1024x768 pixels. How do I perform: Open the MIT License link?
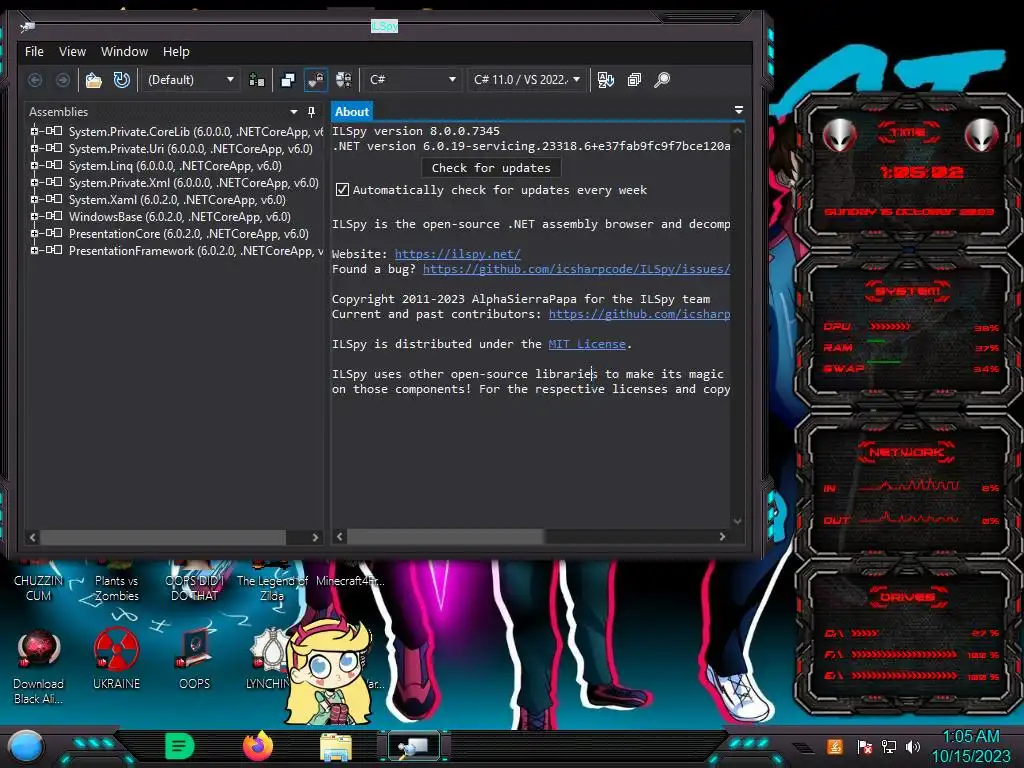tap(586, 344)
